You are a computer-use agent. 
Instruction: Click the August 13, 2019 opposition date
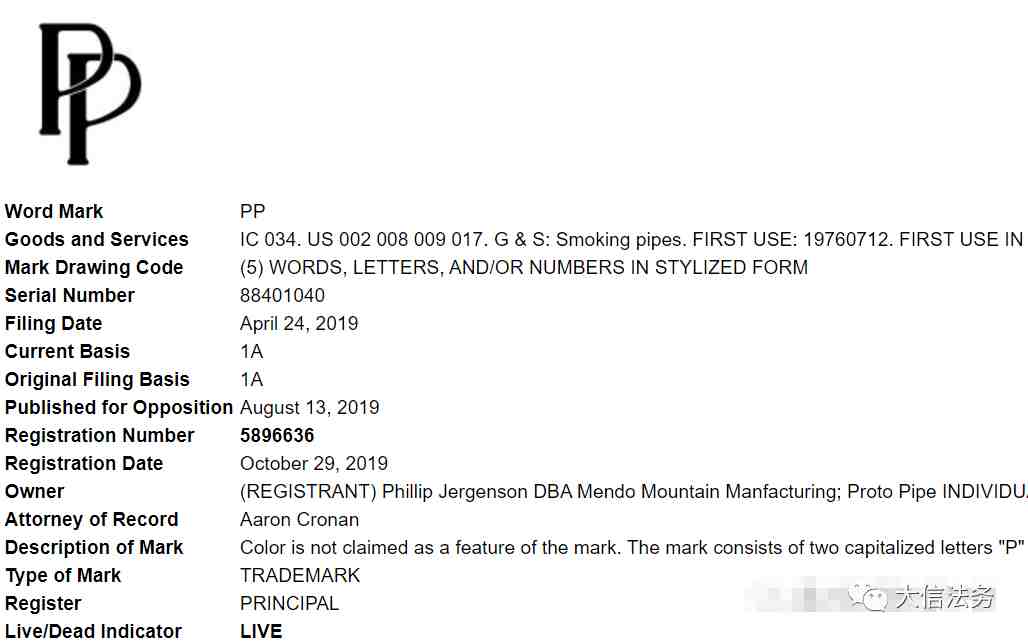point(309,407)
